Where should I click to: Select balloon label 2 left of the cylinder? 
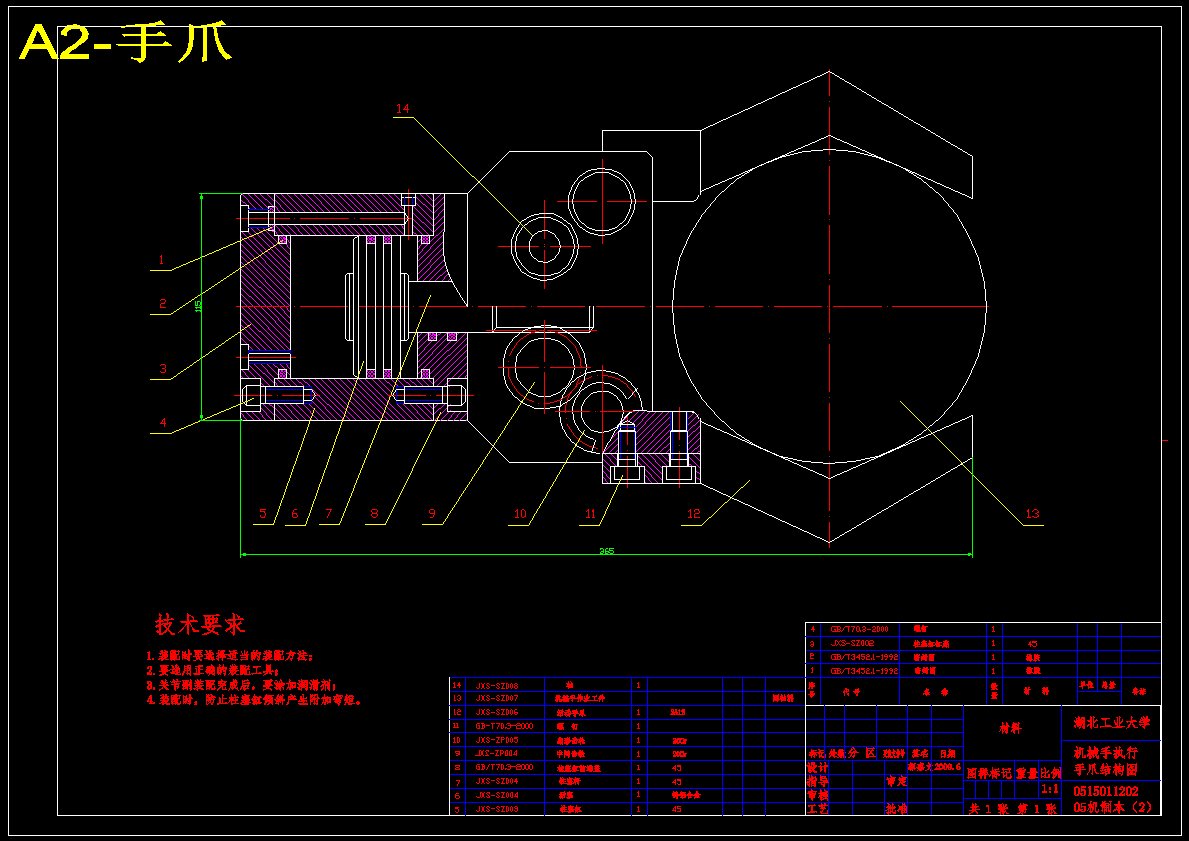(x=163, y=304)
